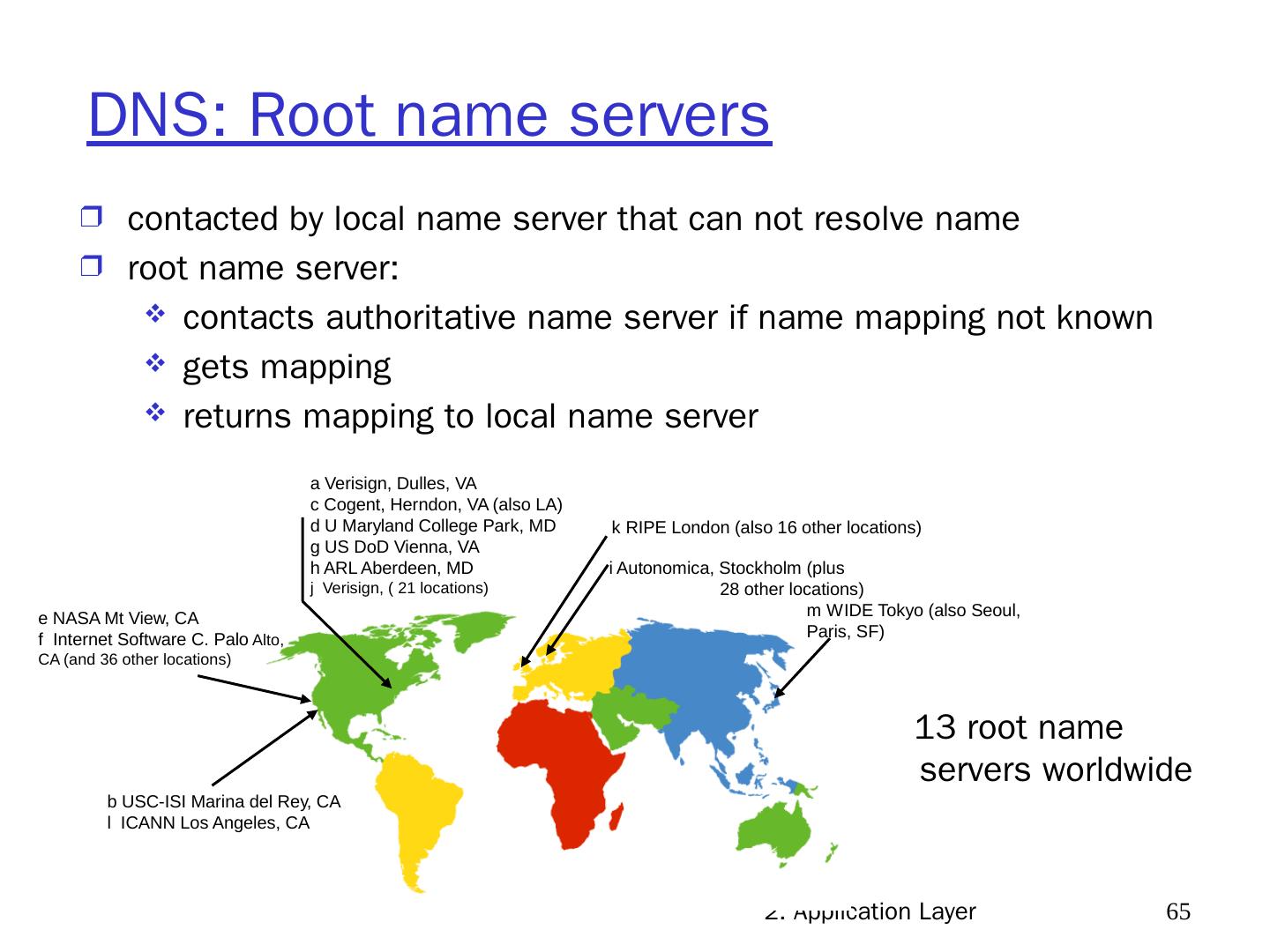The image size is (1270, 952).
Task: Click the slide title DNS: Root name servers
Action: (x=429, y=115)
